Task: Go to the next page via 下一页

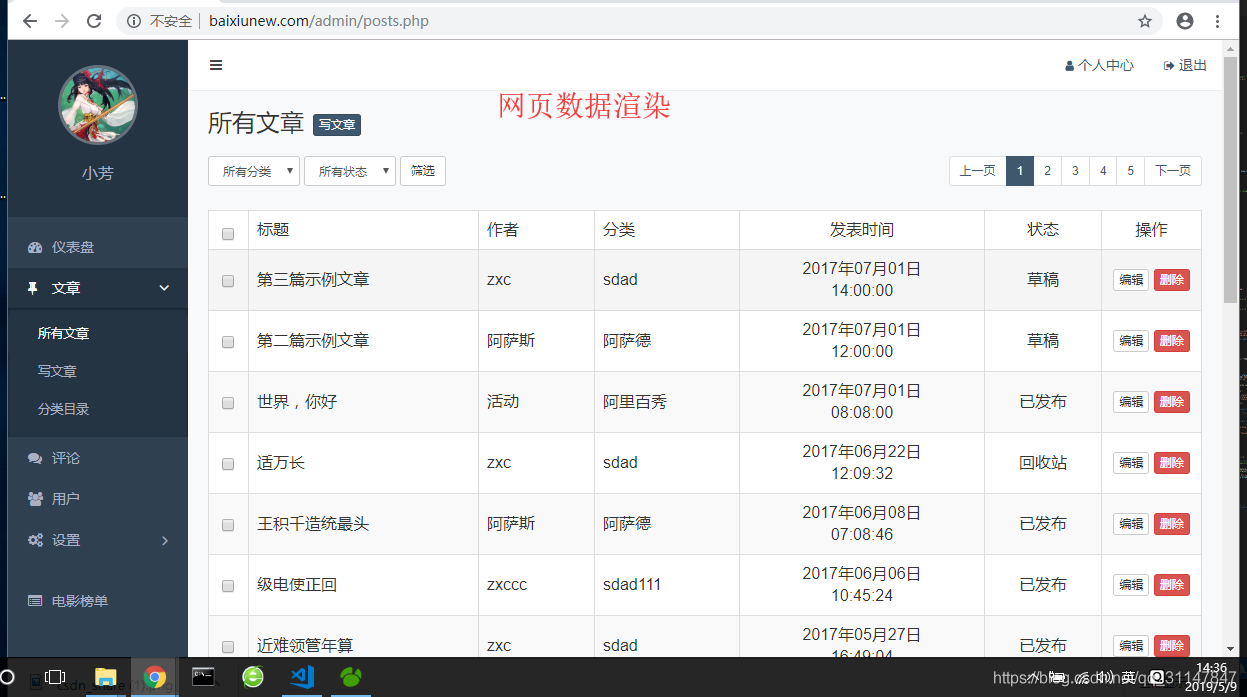Action: [1173, 171]
